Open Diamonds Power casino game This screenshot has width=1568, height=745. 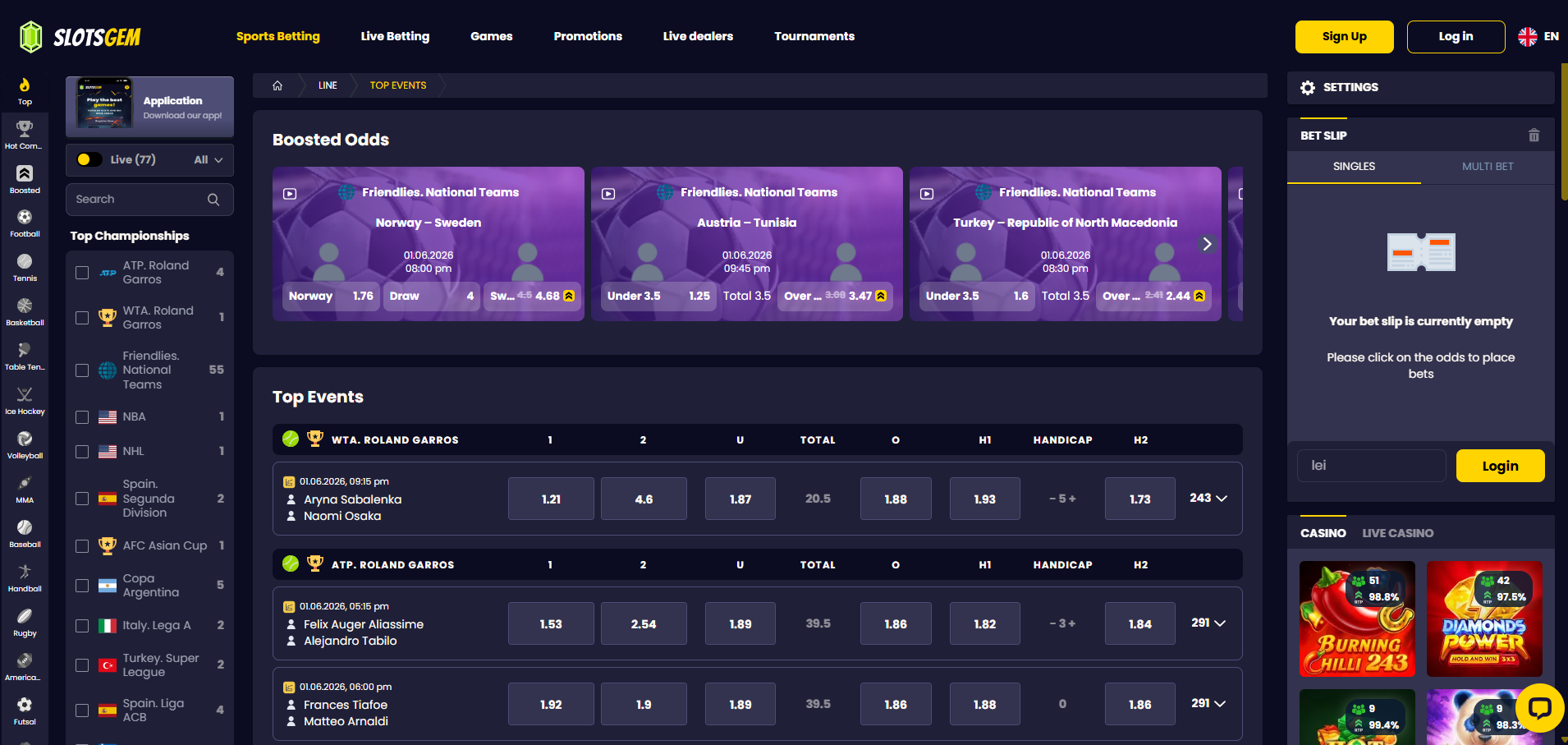(1484, 619)
